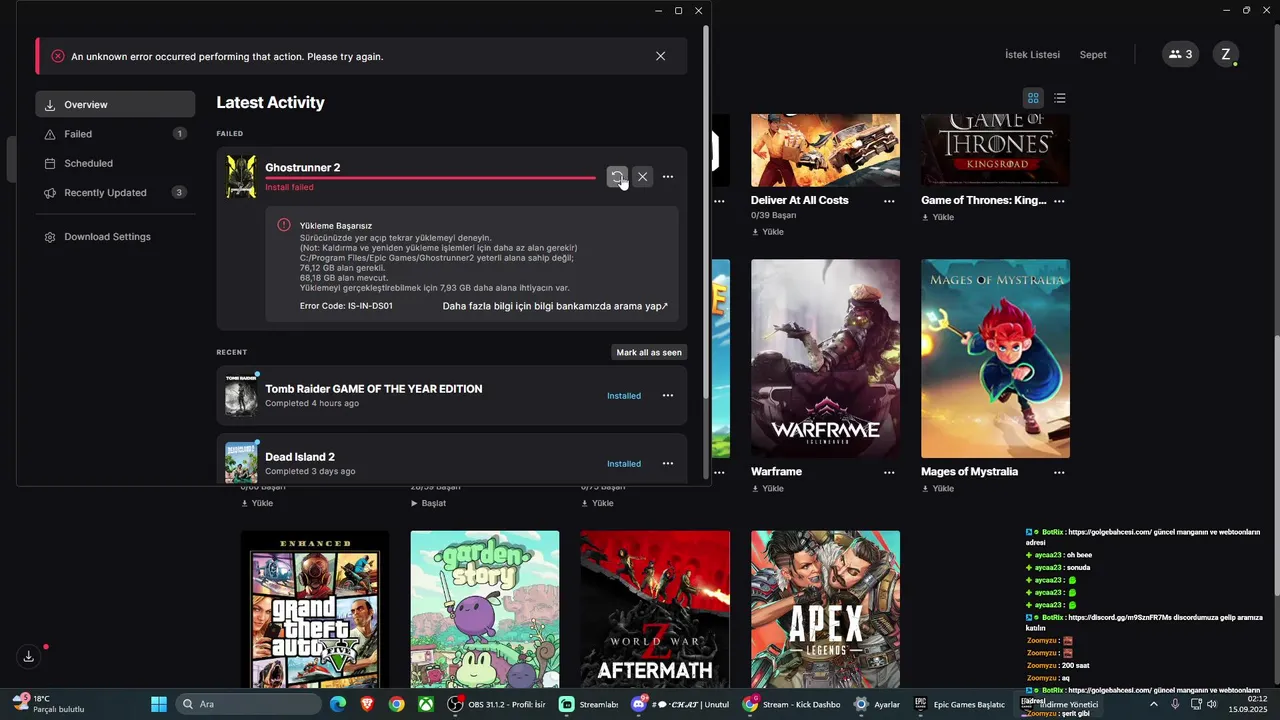The width and height of the screenshot is (1280, 720).
Task: Open the World War Z Aftermath cover
Action: pyautogui.click(x=655, y=610)
